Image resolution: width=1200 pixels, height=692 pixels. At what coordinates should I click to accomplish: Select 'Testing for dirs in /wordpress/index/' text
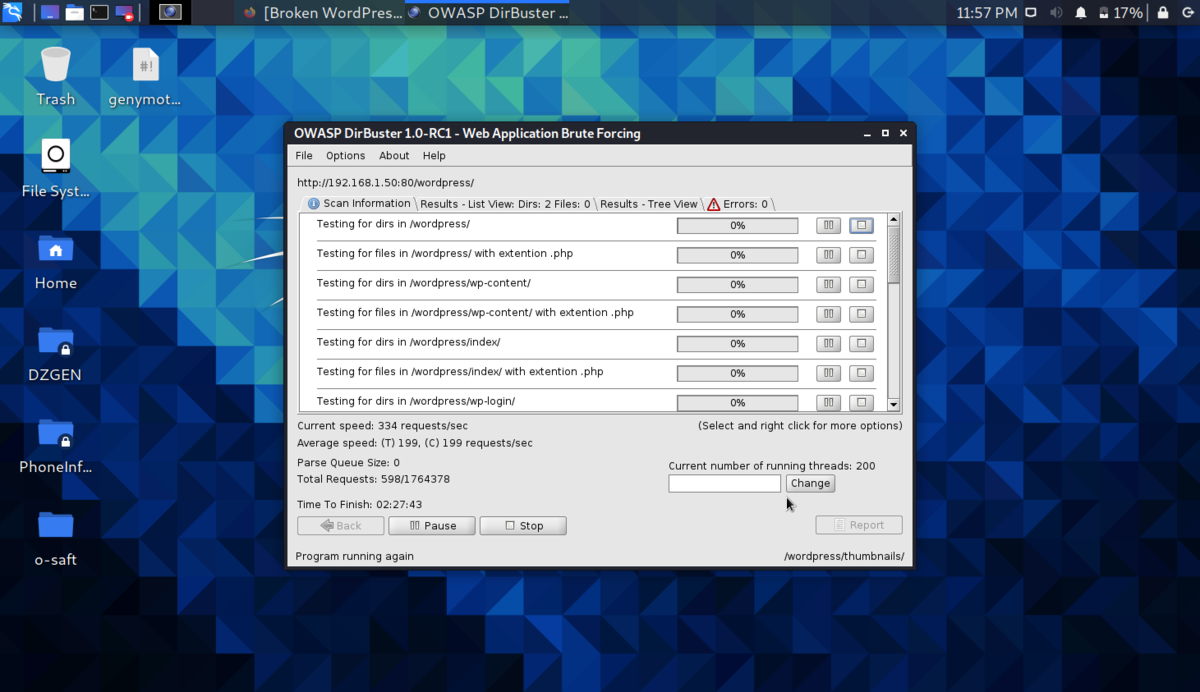click(x=408, y=342)
